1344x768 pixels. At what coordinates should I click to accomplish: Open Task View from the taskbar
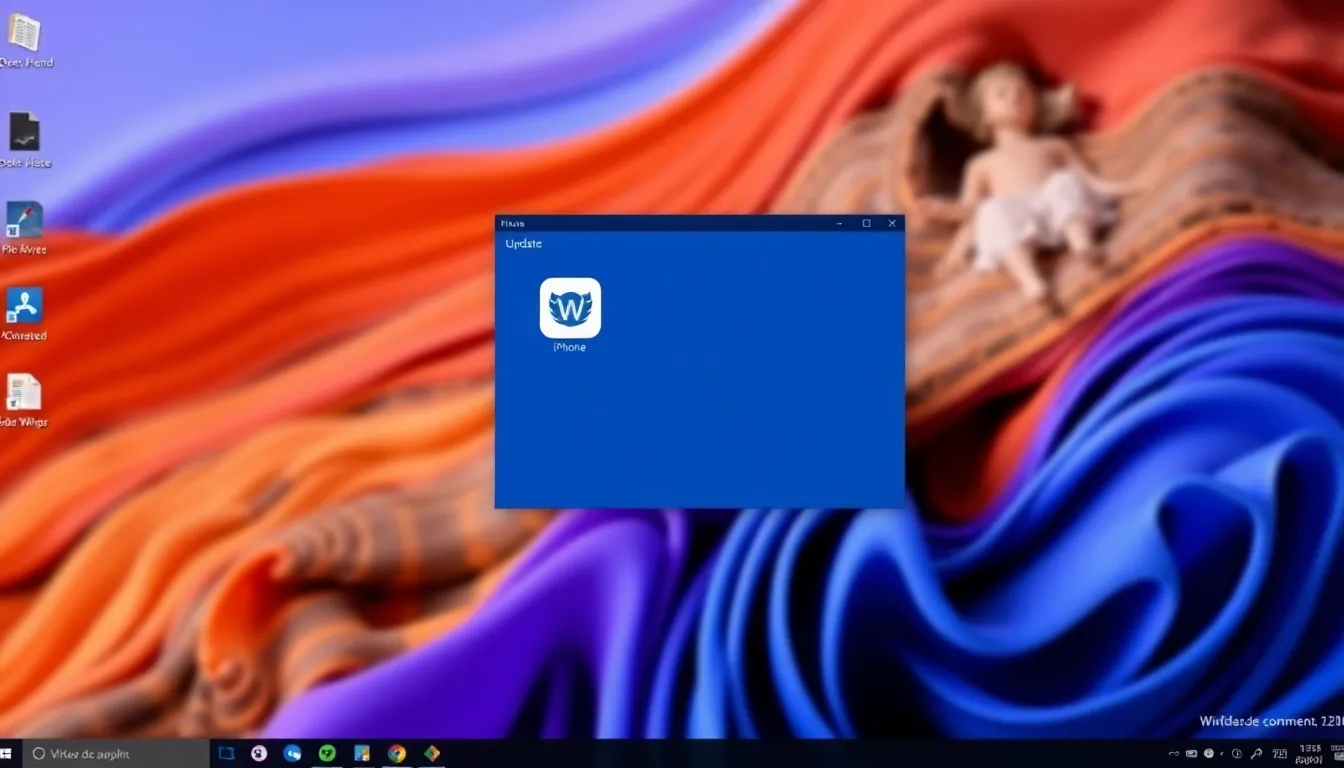point(226,753)
